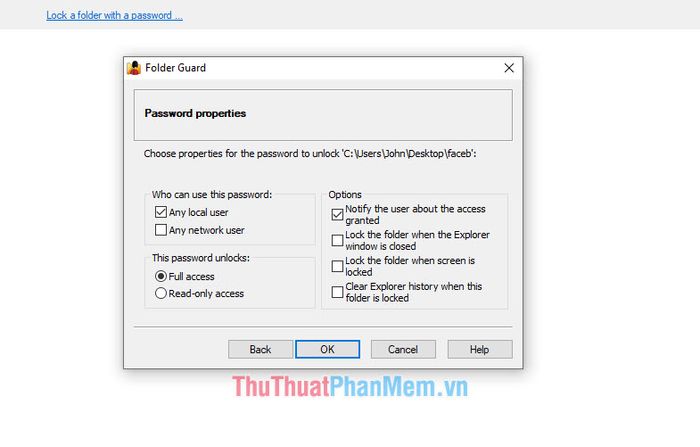Click the Folder Guard title bar text
This screenshot has height=447, width=700.
click(x=175, y=68)
